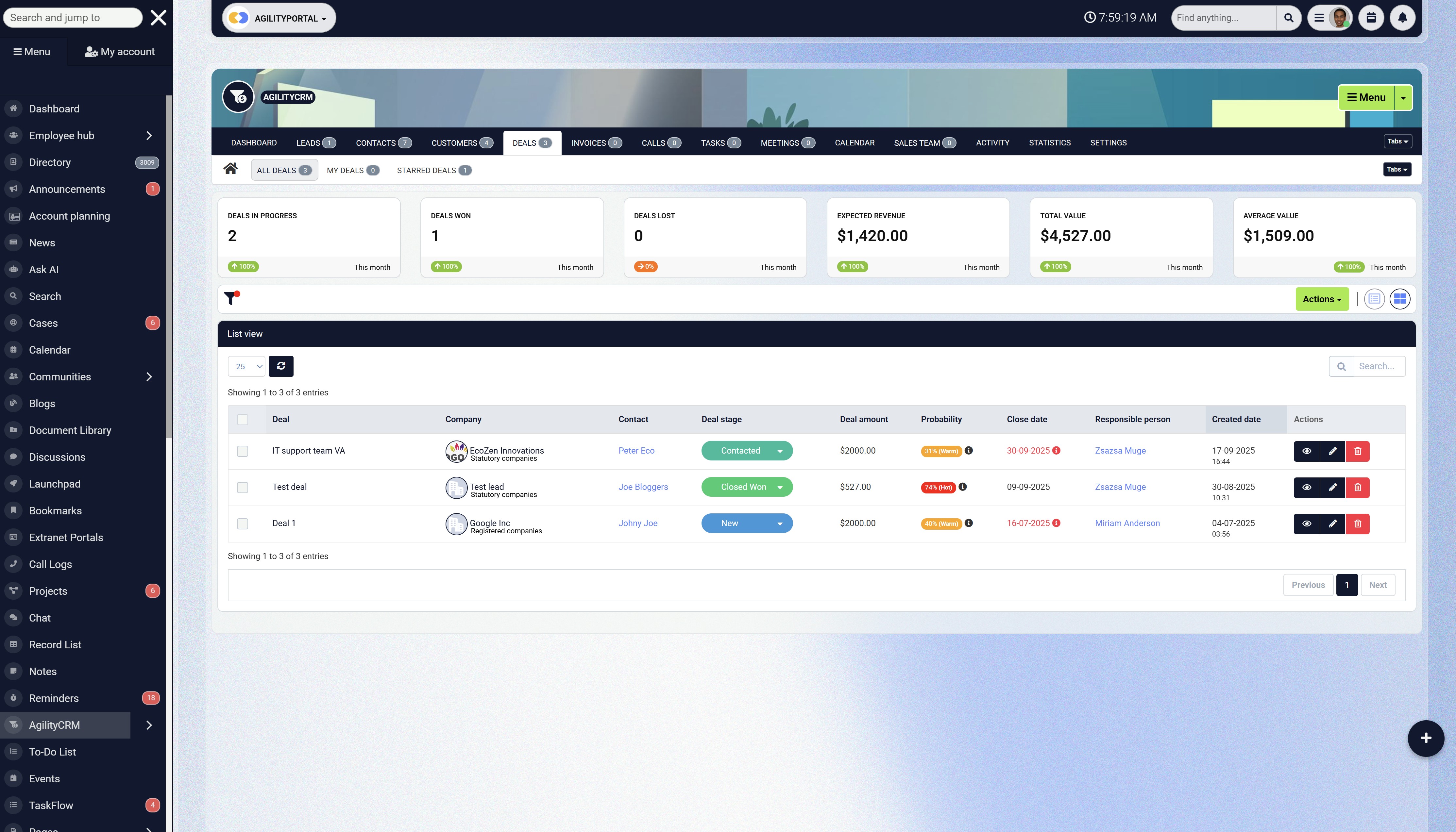
Task: Click the refresh table button
Action: (280, 366)
